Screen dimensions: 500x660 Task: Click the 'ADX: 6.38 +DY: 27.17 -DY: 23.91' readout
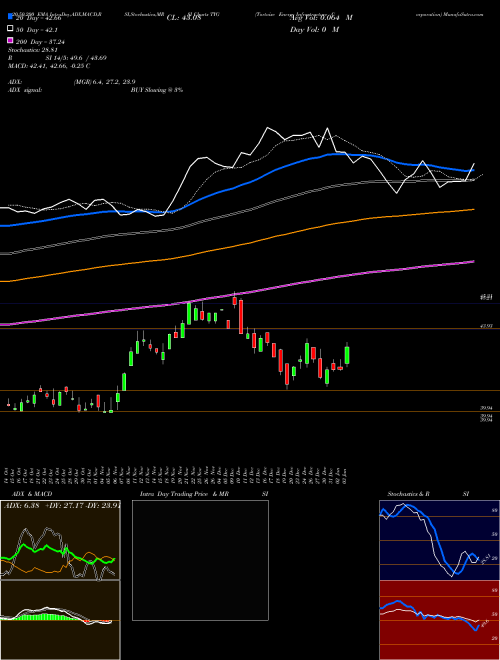coord(62,506)
